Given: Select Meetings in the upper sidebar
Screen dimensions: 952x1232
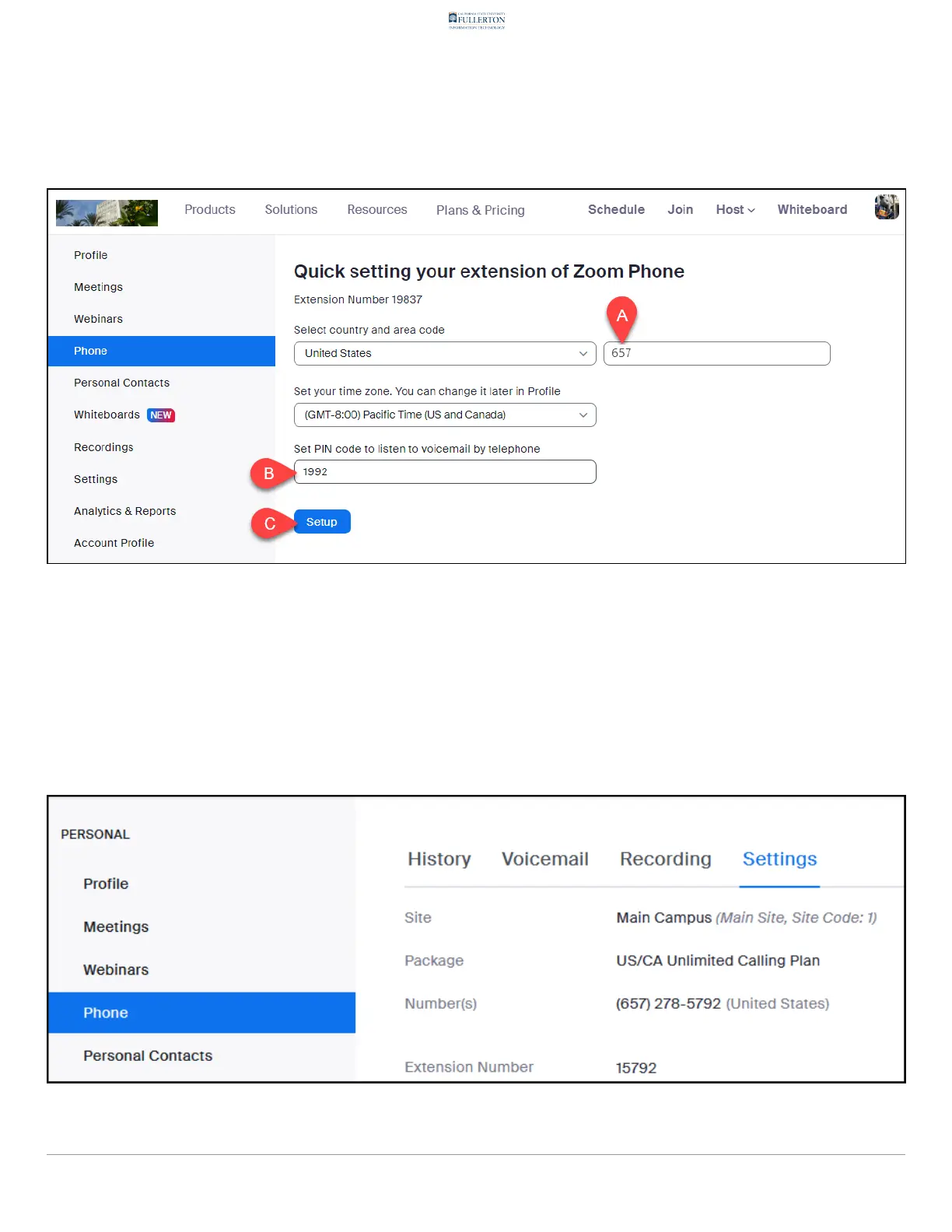Looking at the screenshot, I should point(98,287).
